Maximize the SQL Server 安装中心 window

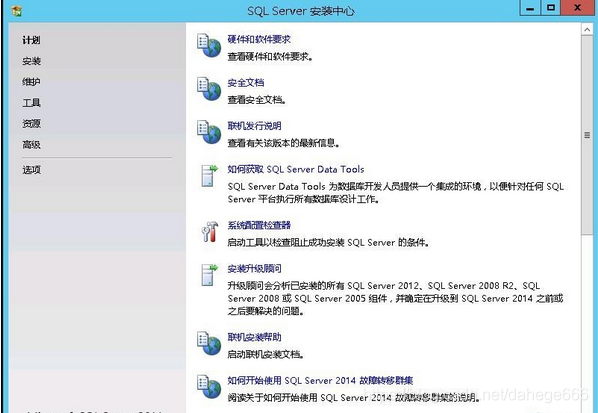(551, 8)
